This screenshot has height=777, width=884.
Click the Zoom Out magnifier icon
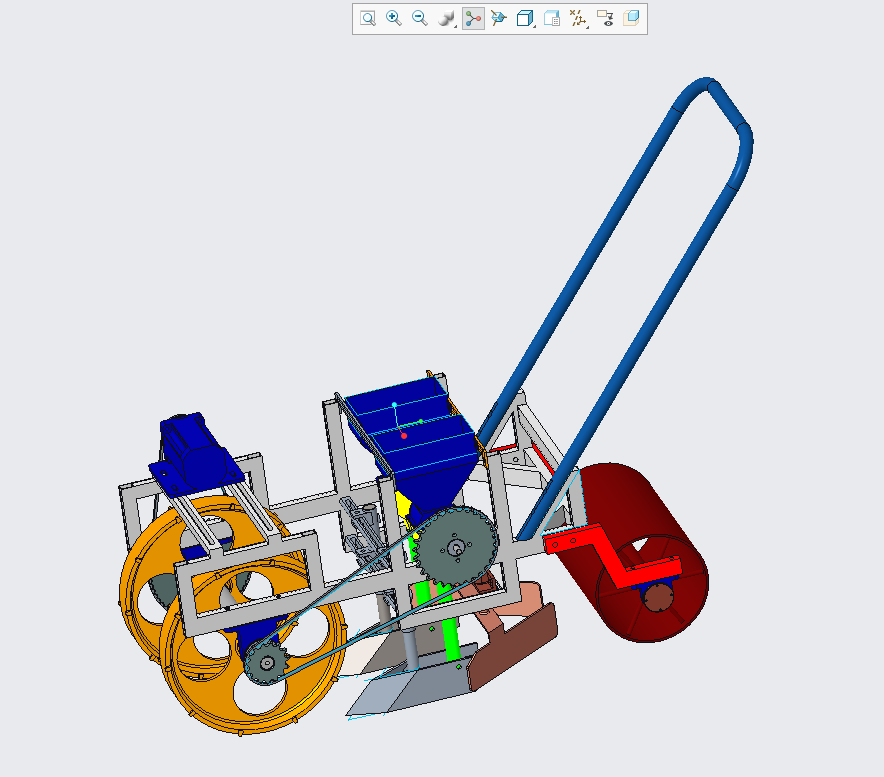point(420,18)
